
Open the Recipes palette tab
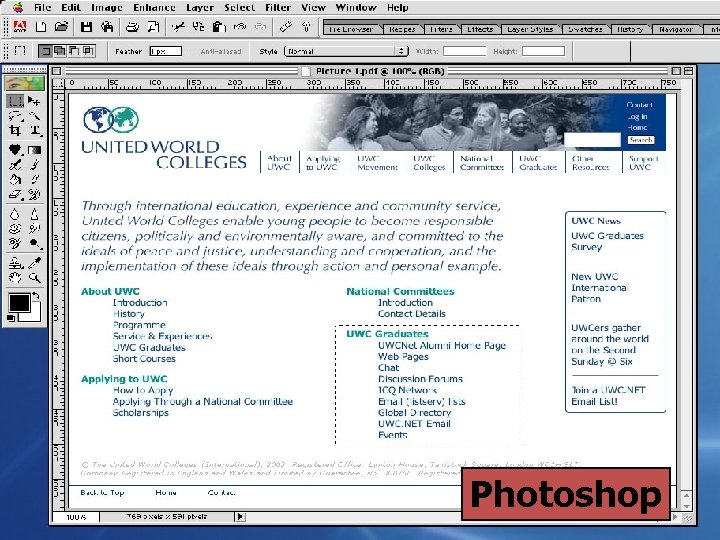pyautogui.click(x=402, y=29)
